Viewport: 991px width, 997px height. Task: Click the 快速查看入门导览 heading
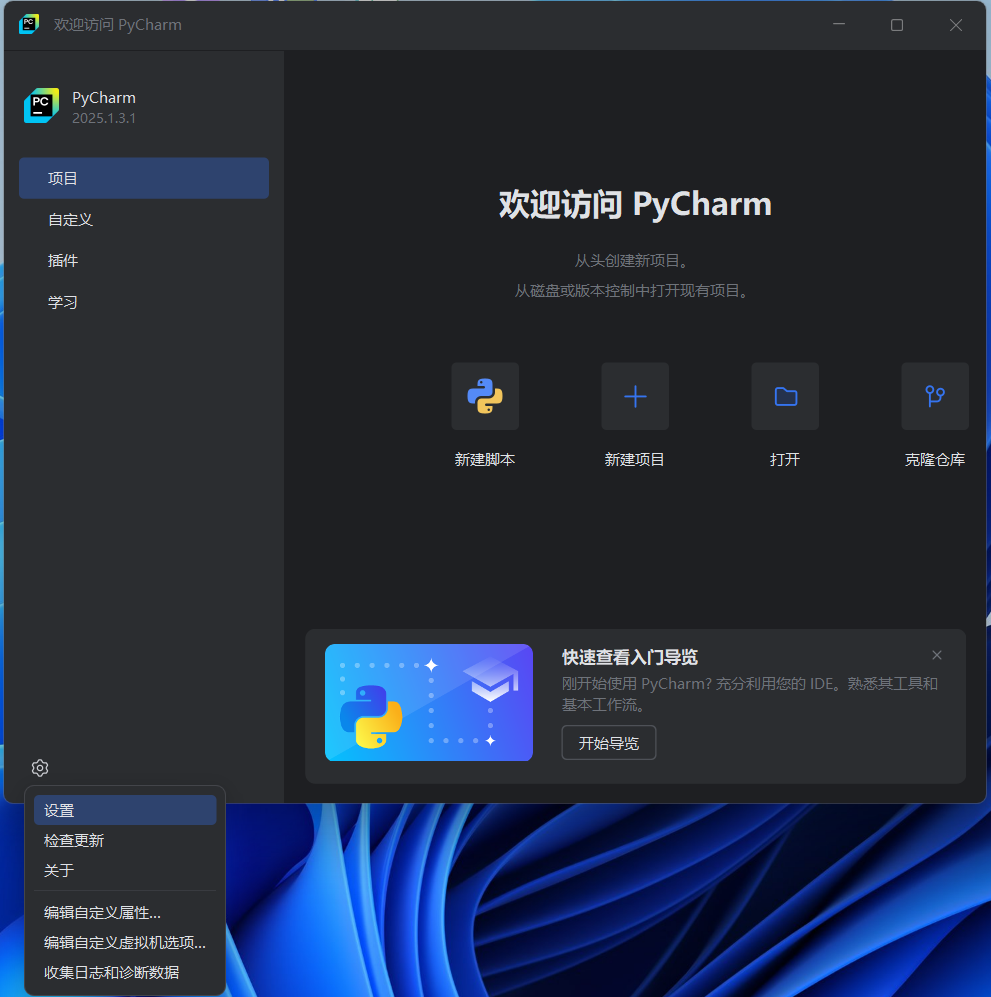(x=630, y=657)
